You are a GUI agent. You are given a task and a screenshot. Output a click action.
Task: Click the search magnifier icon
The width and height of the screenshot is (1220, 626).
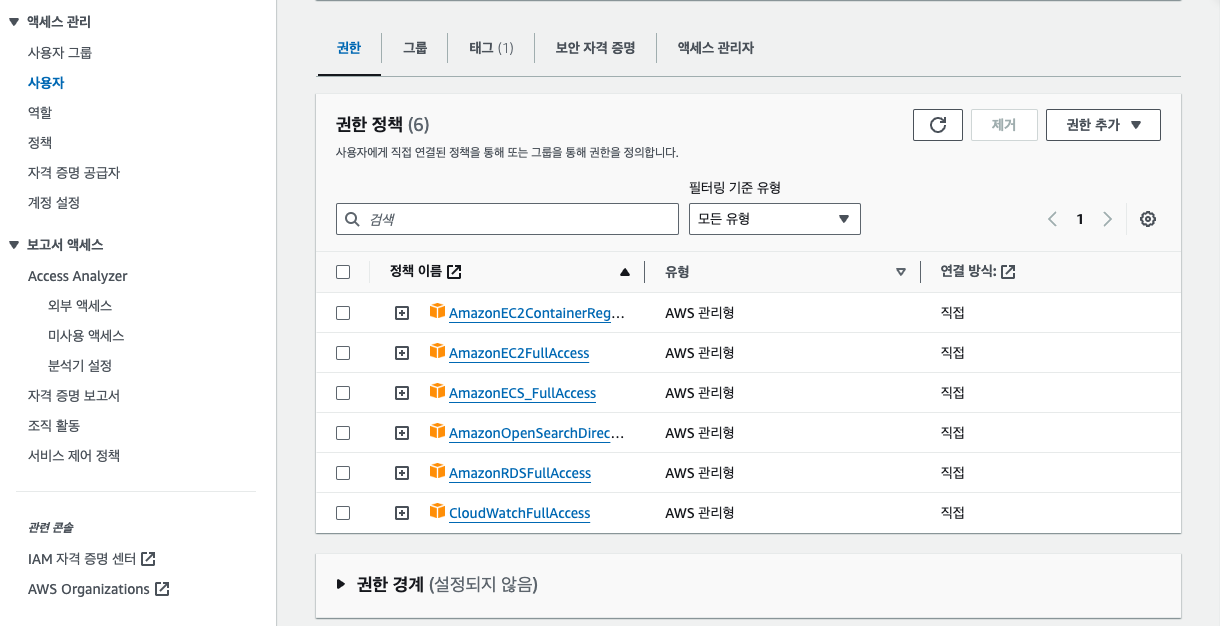coord(352,219)
